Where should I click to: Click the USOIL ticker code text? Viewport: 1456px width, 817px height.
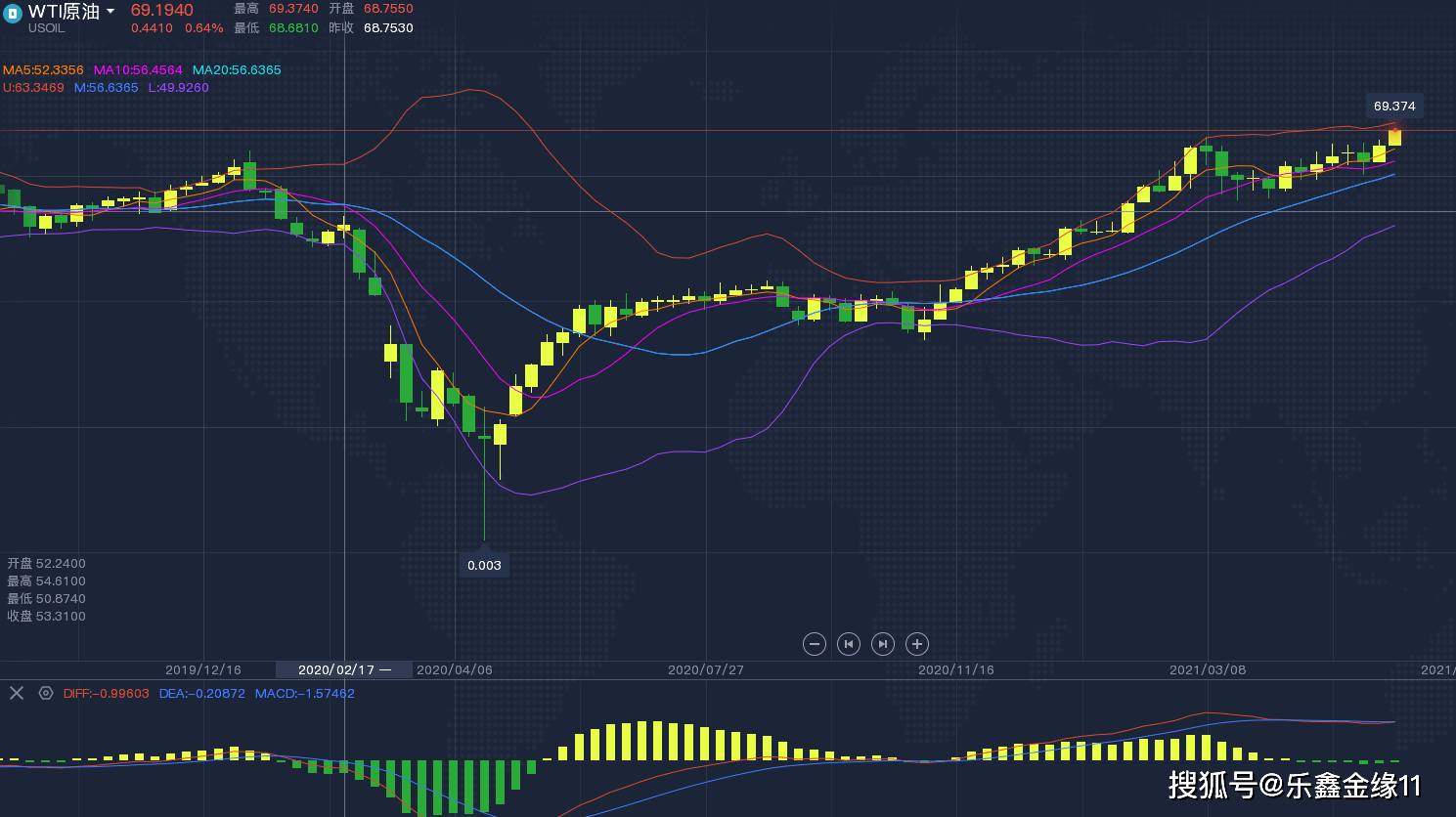(46, 28)
